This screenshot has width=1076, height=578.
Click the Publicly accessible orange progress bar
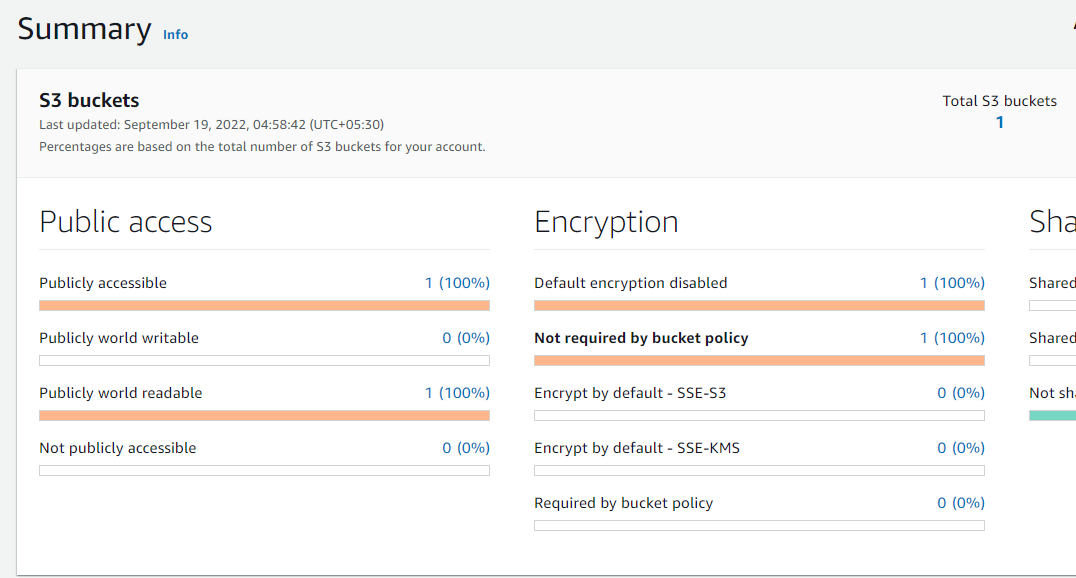264,305
